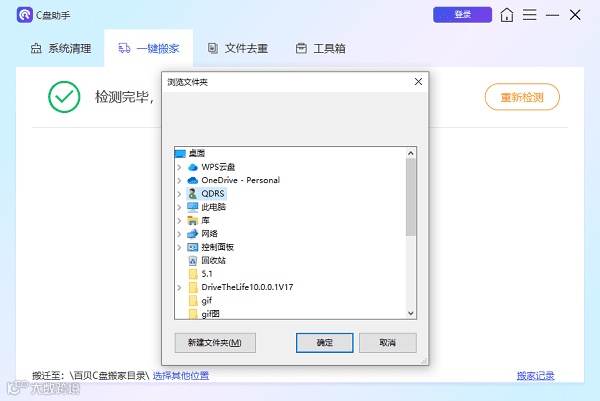This screenshot has height=401, width=600.
Task: Select the 桌面 desktop icon in tree
Action: click(180, 153)
